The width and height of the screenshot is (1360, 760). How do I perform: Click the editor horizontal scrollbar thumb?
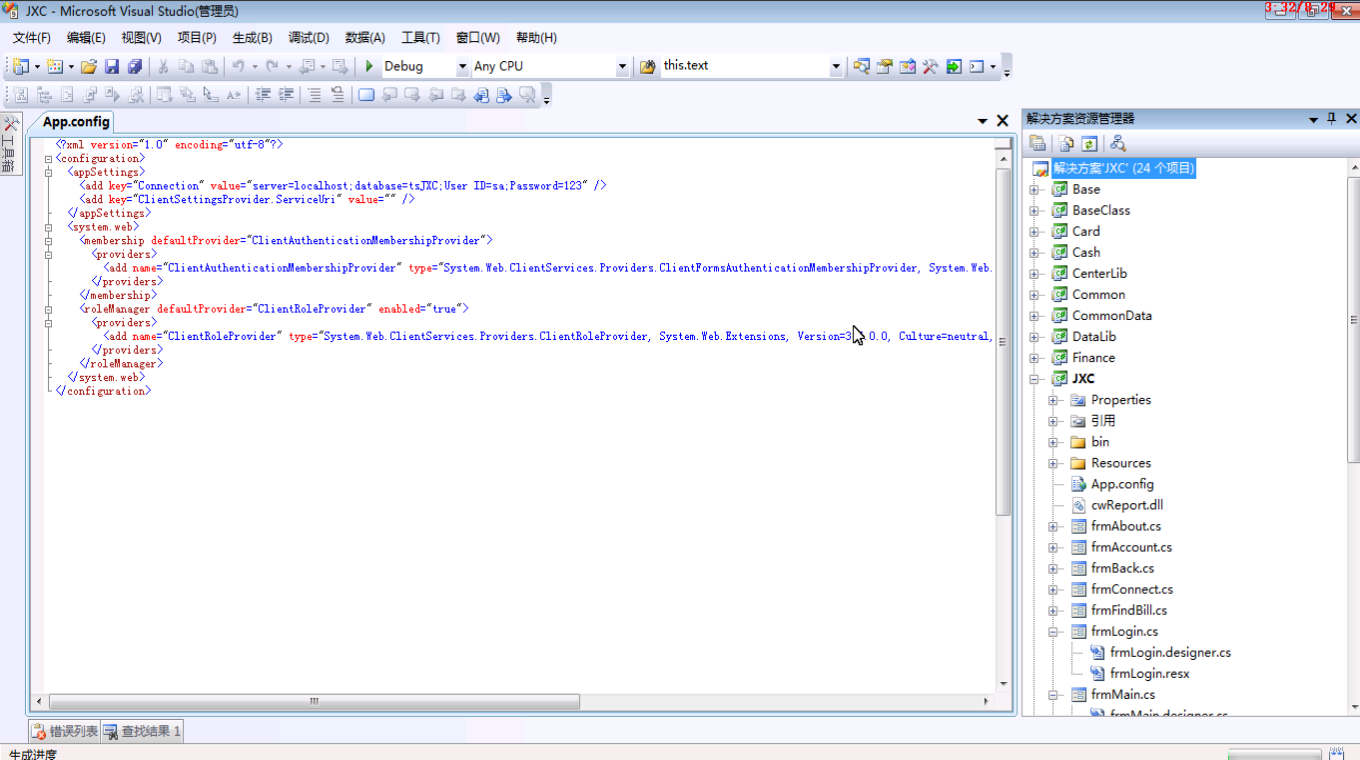(314, 702)
